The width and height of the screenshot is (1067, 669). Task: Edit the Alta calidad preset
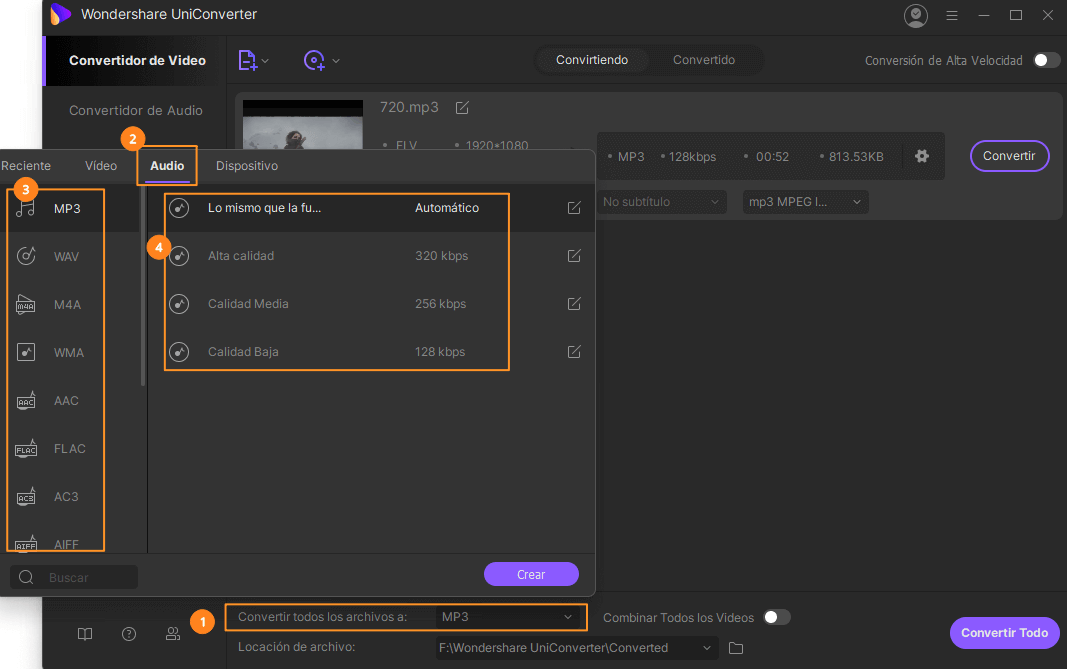pyautogui.click(x=574, y=256)
